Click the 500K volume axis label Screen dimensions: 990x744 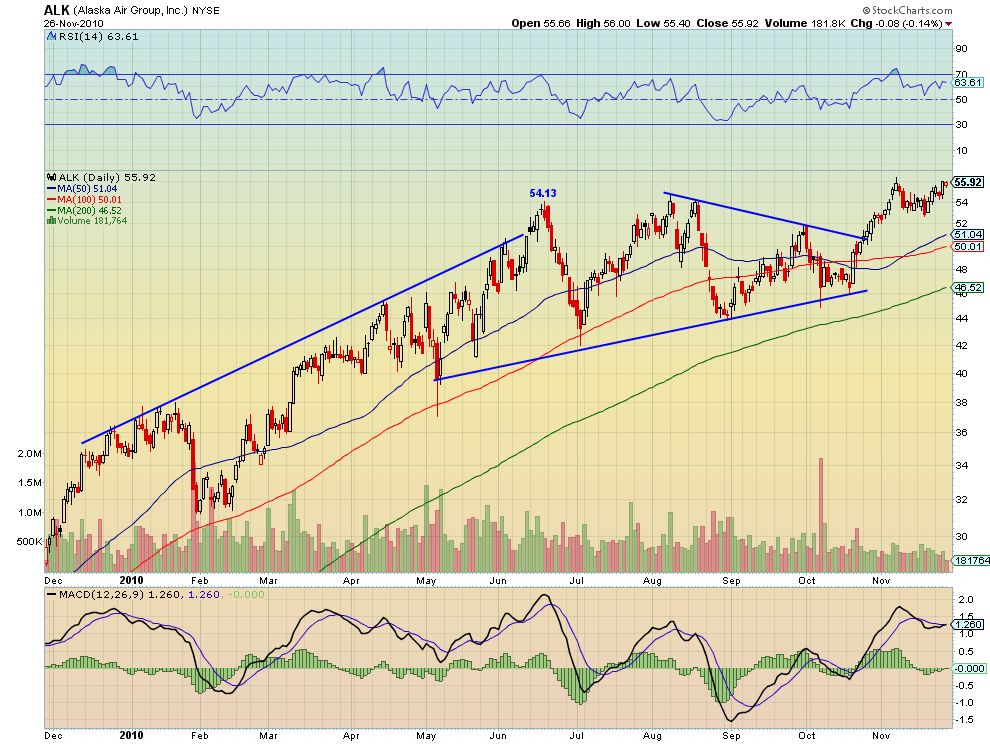(x=29, y=541)
